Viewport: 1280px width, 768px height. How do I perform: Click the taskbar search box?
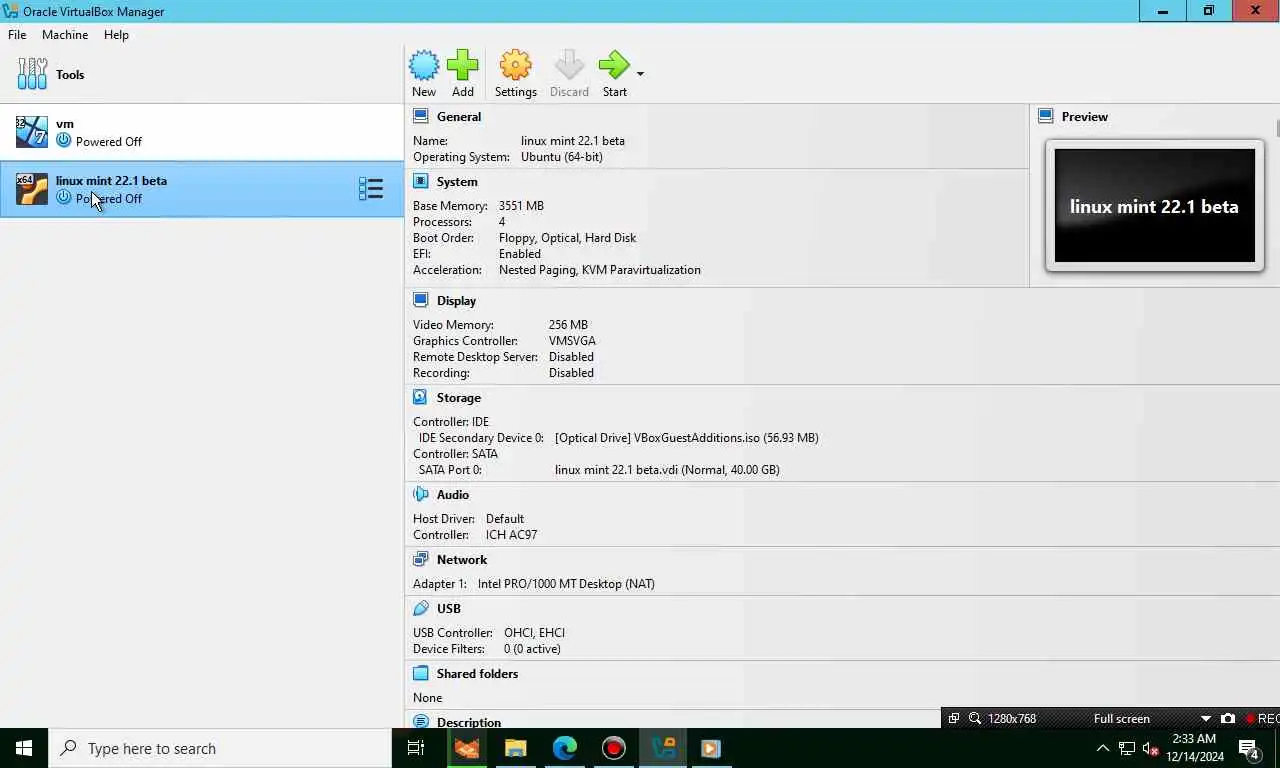tap(220, 748)
